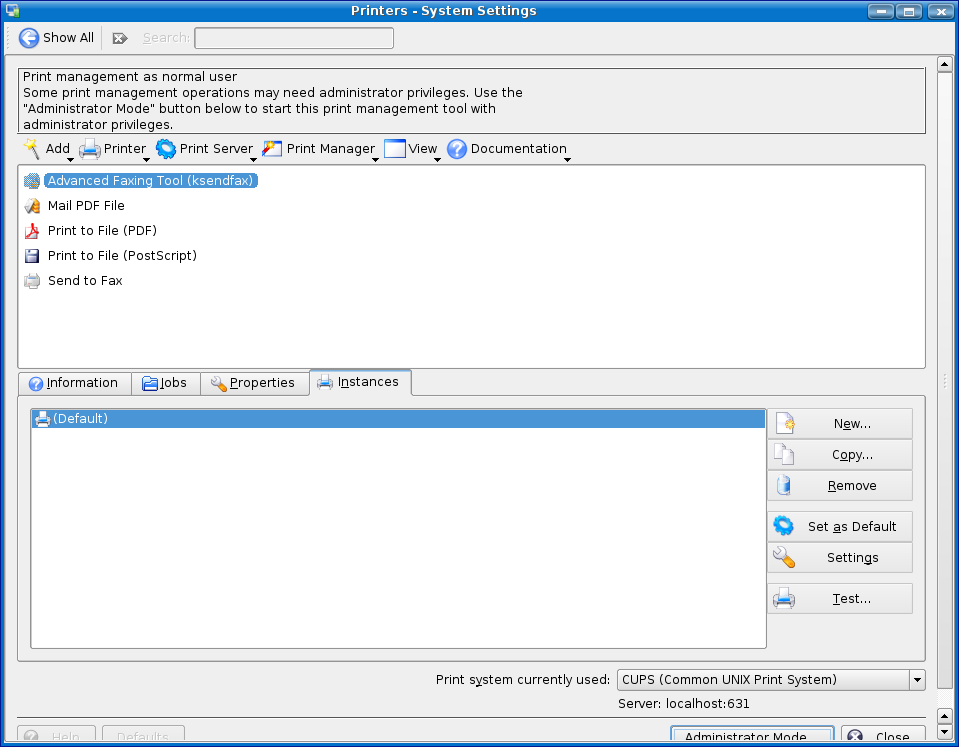Image resolution: width=959 pixels, height=747 pixels.
Task: Click the Add wand icon in toolbar
Action: tap(31, 149)
